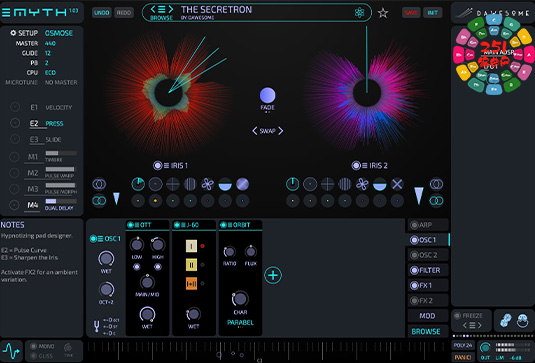Select the IRIS 2 vertical stripes icon
535x363 pixels.
point(345,184)
